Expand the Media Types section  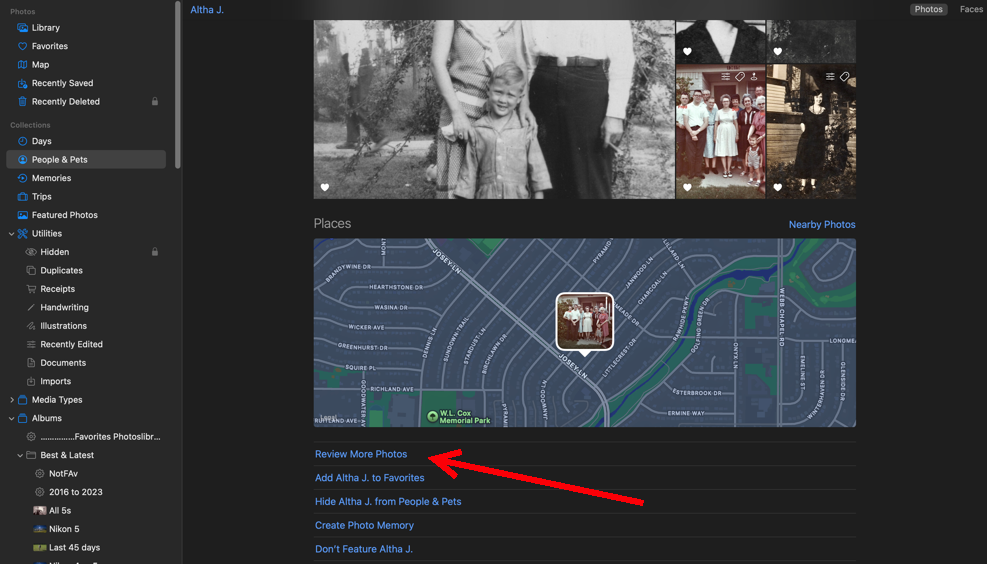coord(11,400)
